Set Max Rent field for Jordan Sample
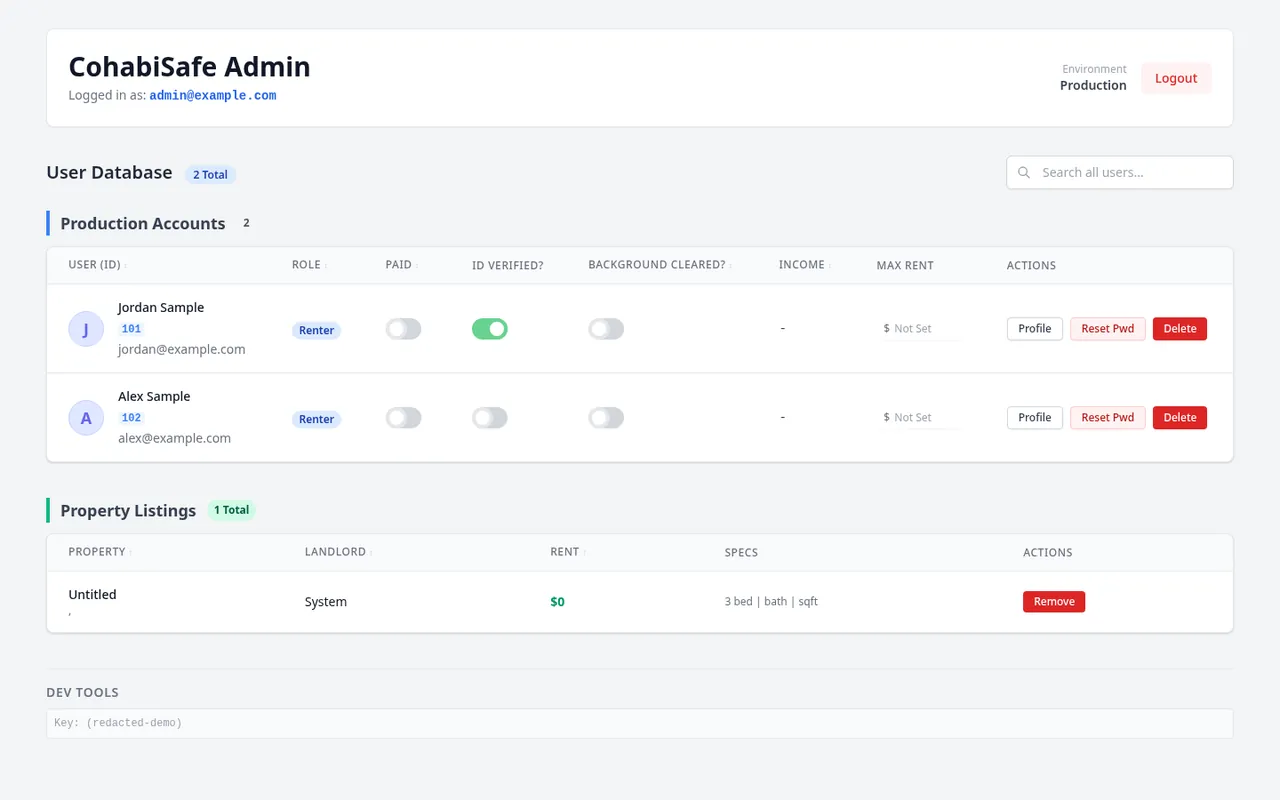This screenshot has height=800, width=1280. [922, 329]
